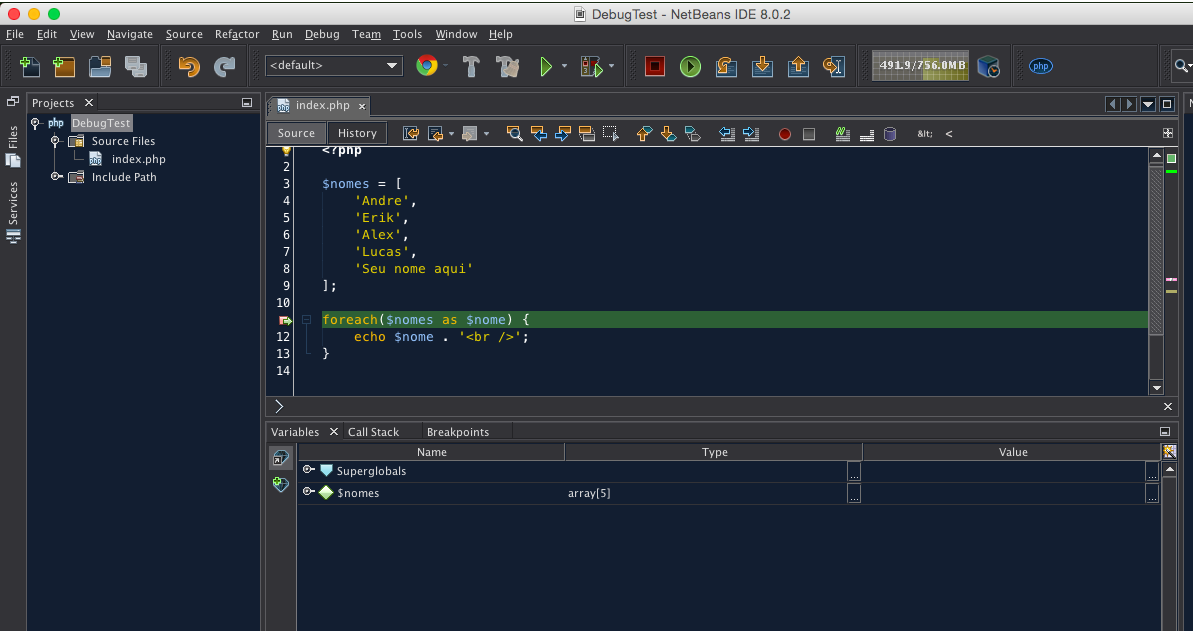The width and height of the screenshot is (1193, 631).
Task: Click the Redo arrow icon
Action: tap(224, 66)
